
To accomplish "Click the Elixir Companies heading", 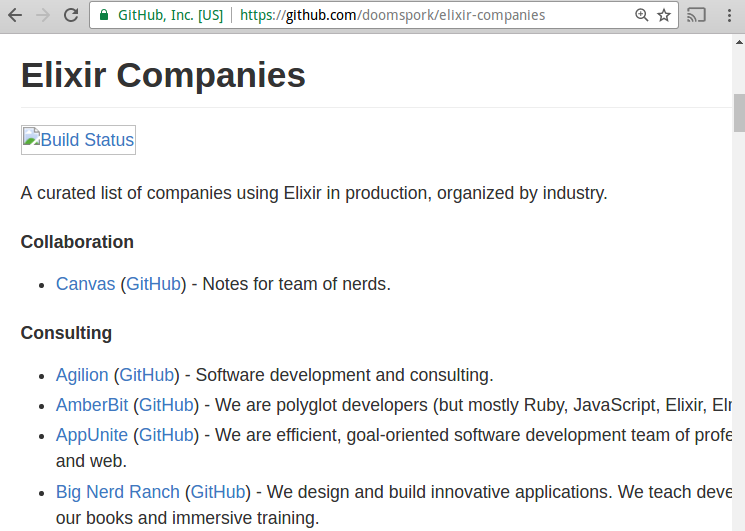I will [163, 75].
